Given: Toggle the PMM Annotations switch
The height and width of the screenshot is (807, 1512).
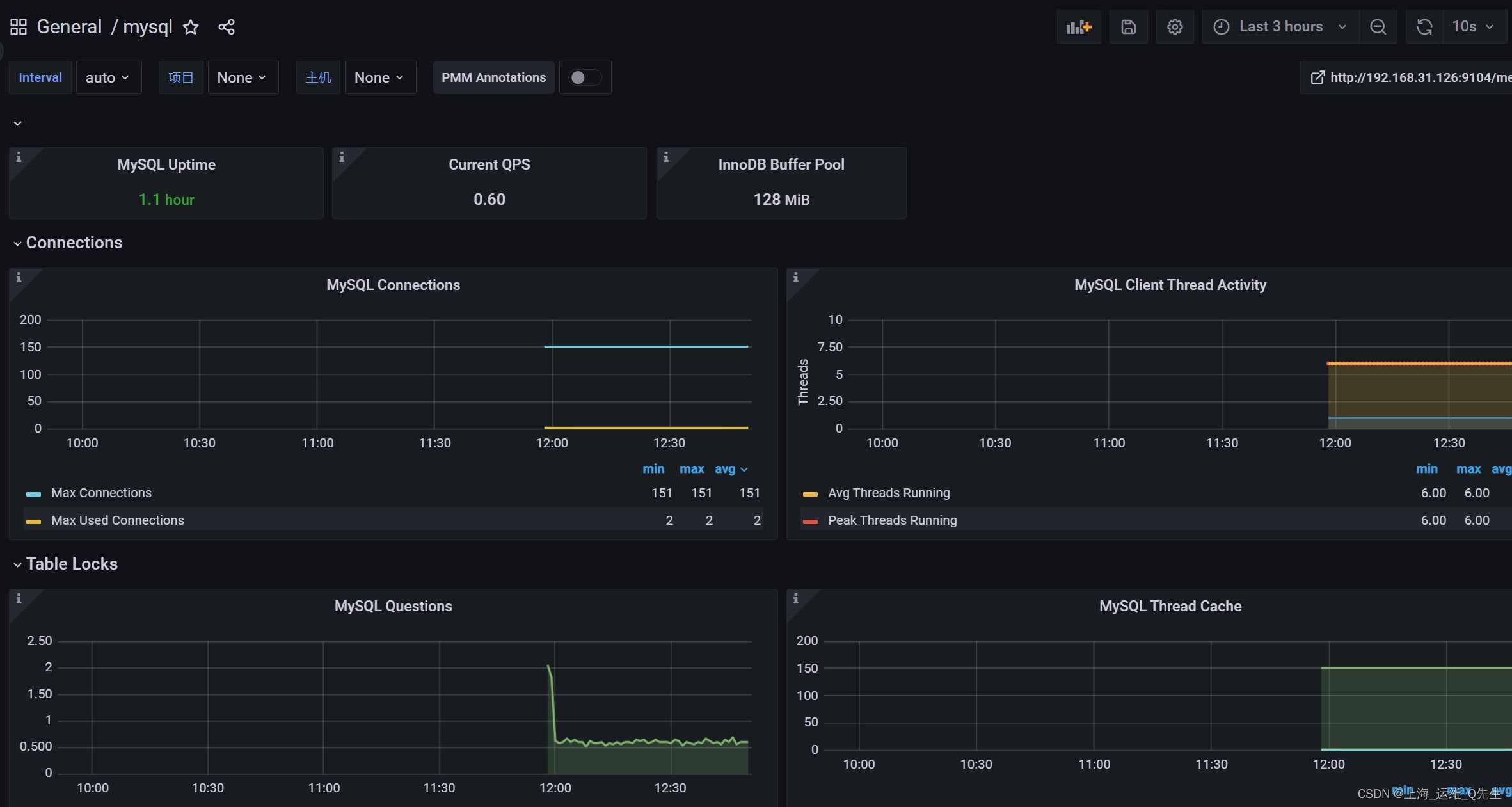Looking at the screenshot, I should tap(585, 77).
